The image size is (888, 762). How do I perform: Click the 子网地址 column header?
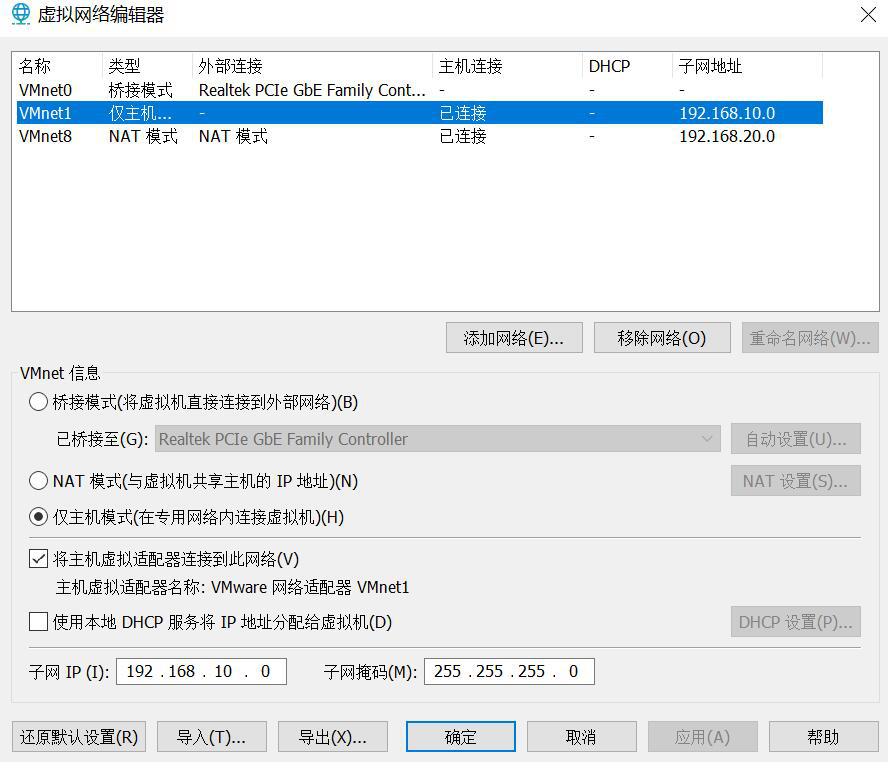coord(748,66)
